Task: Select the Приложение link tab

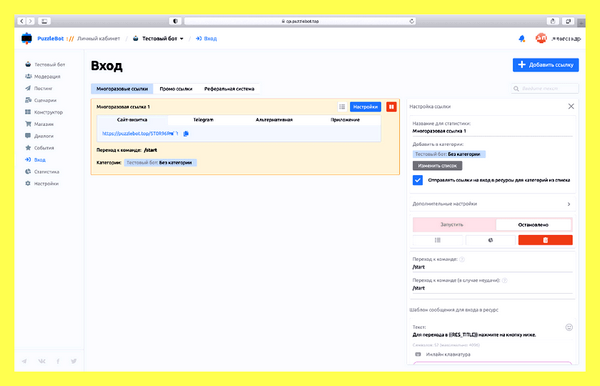Action: click(x=345, y=120)
